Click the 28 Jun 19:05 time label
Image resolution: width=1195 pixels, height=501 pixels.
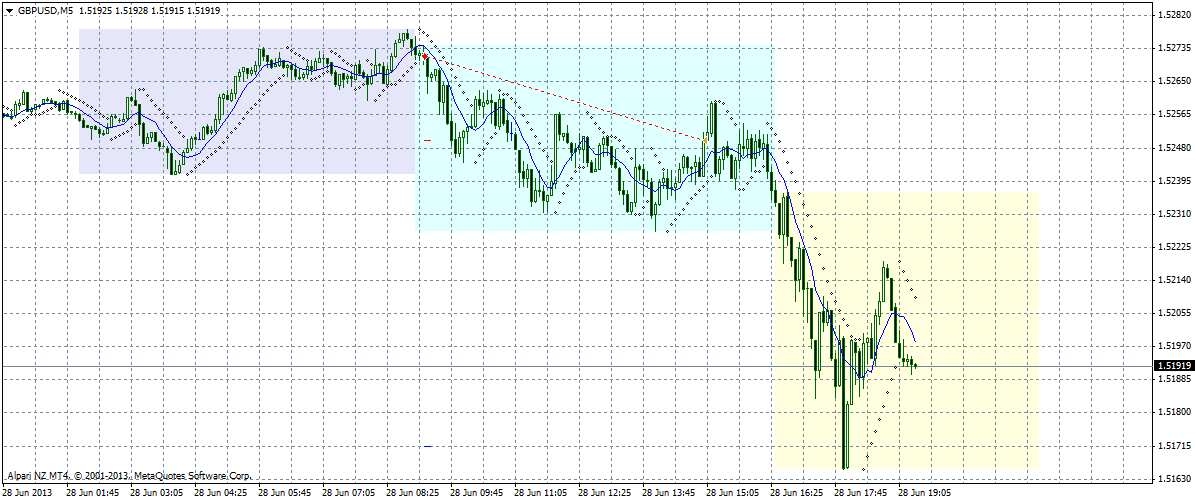pos(924,493)
